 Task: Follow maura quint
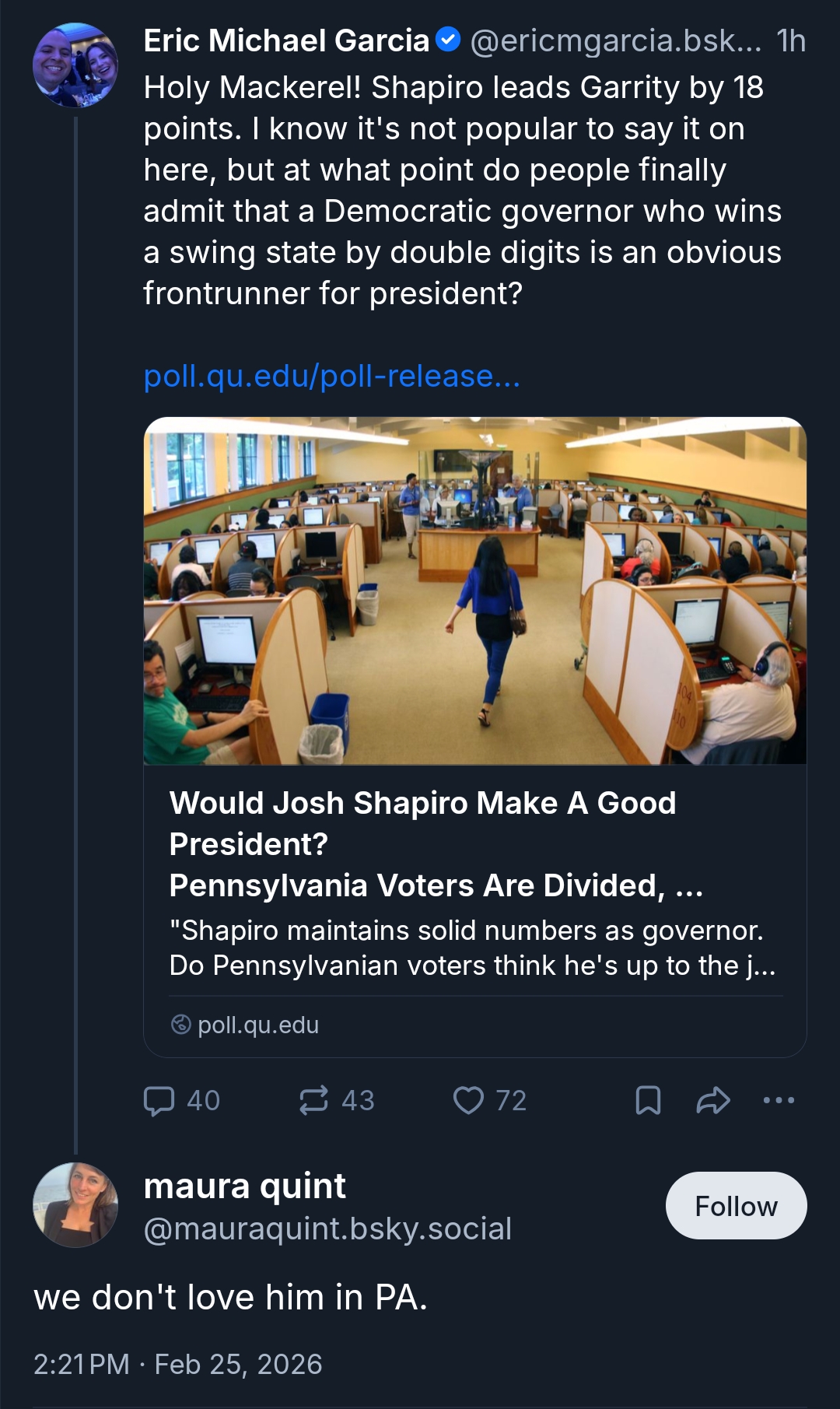tap(736, 1205)
